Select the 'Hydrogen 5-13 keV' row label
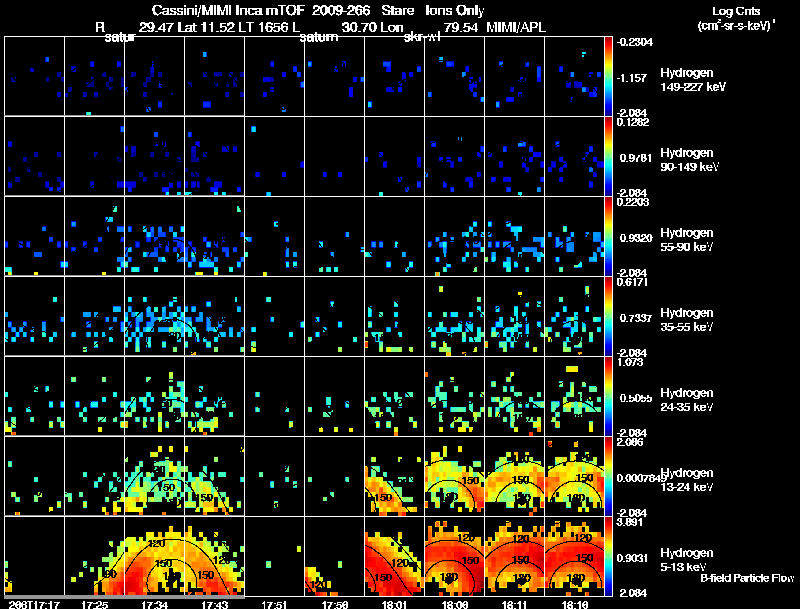800x609 pixels. (687, 560)
